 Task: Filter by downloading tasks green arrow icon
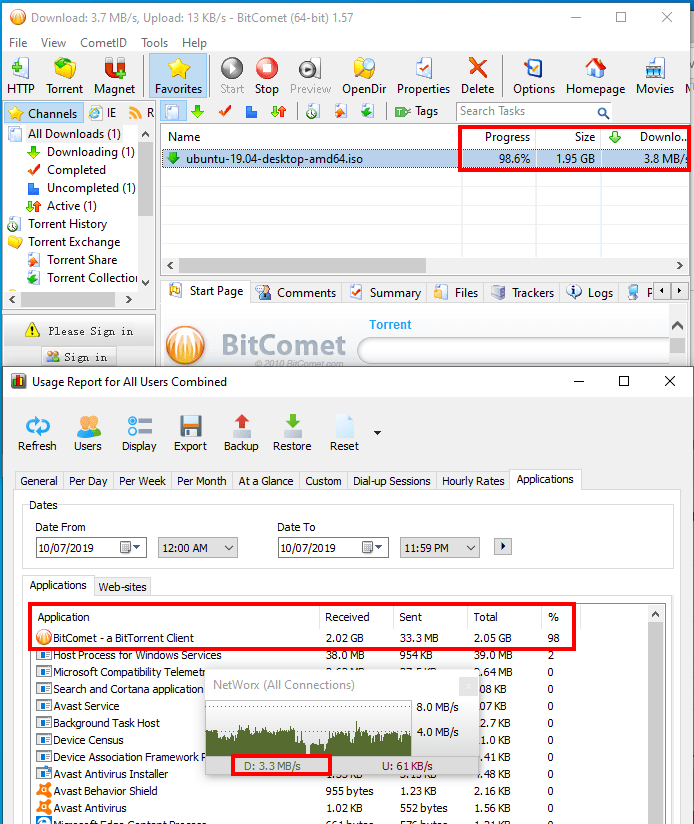coord(198,111)
